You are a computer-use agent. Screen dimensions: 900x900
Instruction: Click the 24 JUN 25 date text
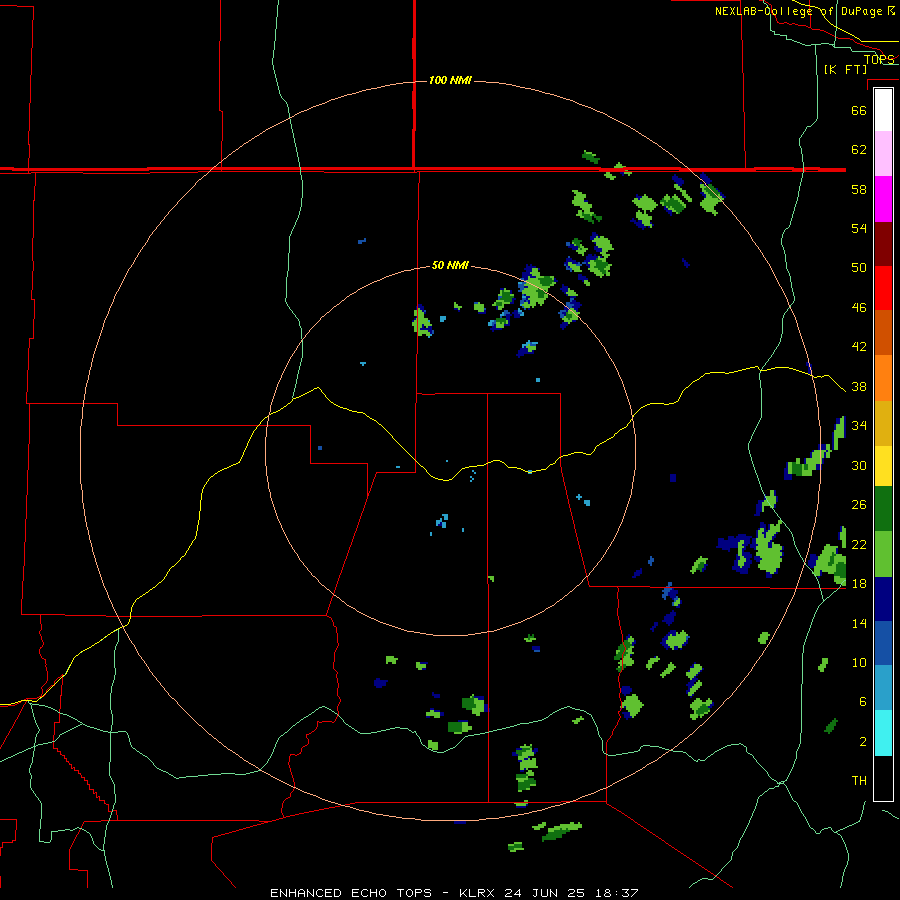pyautogui.click(x=545, y=893)
